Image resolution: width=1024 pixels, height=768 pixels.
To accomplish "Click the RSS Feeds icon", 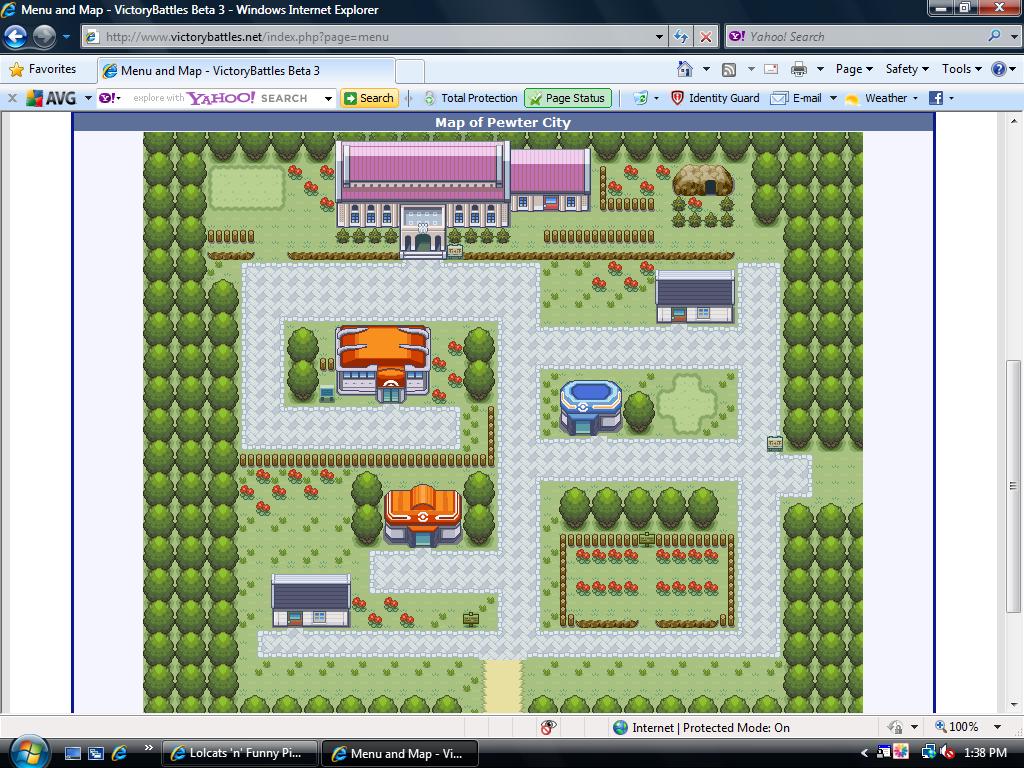I will point(729,69).
